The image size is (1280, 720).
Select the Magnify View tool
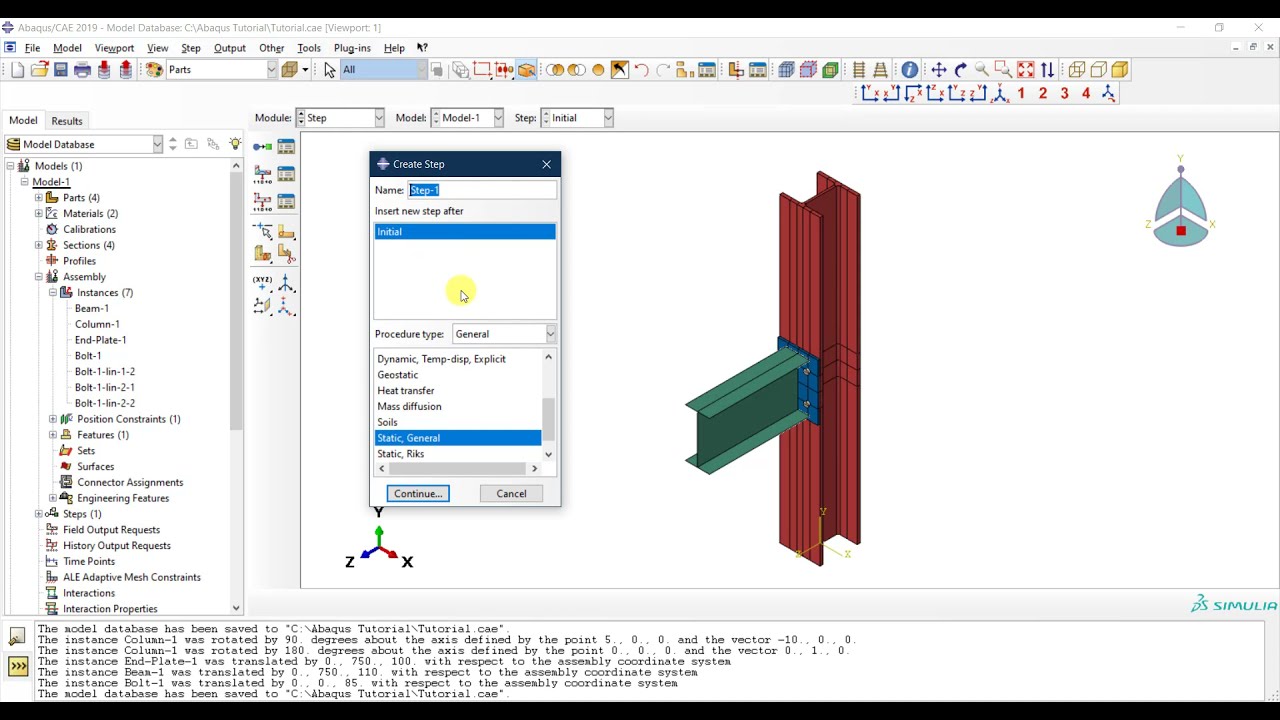[x=982, y=70]
